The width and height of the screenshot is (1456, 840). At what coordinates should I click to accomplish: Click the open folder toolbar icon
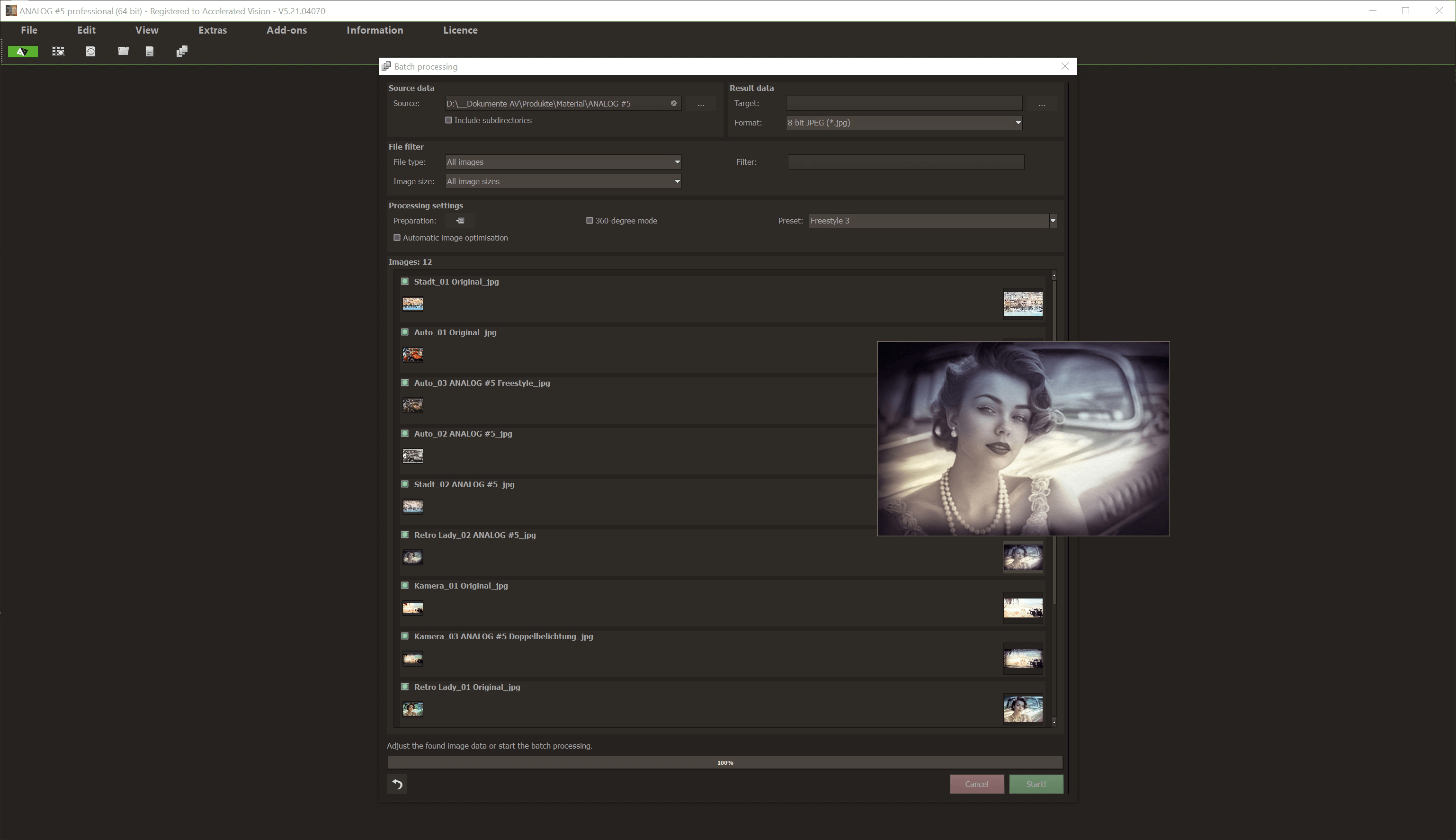tap(123, 51)
